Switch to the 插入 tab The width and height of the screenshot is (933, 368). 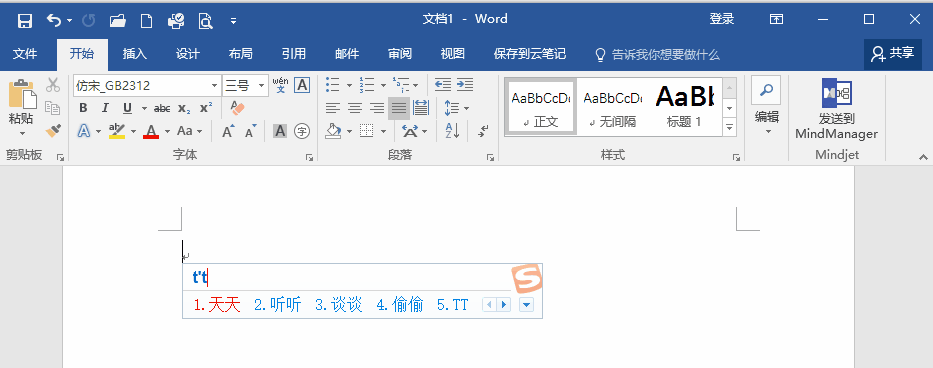(x=134, y=54)
